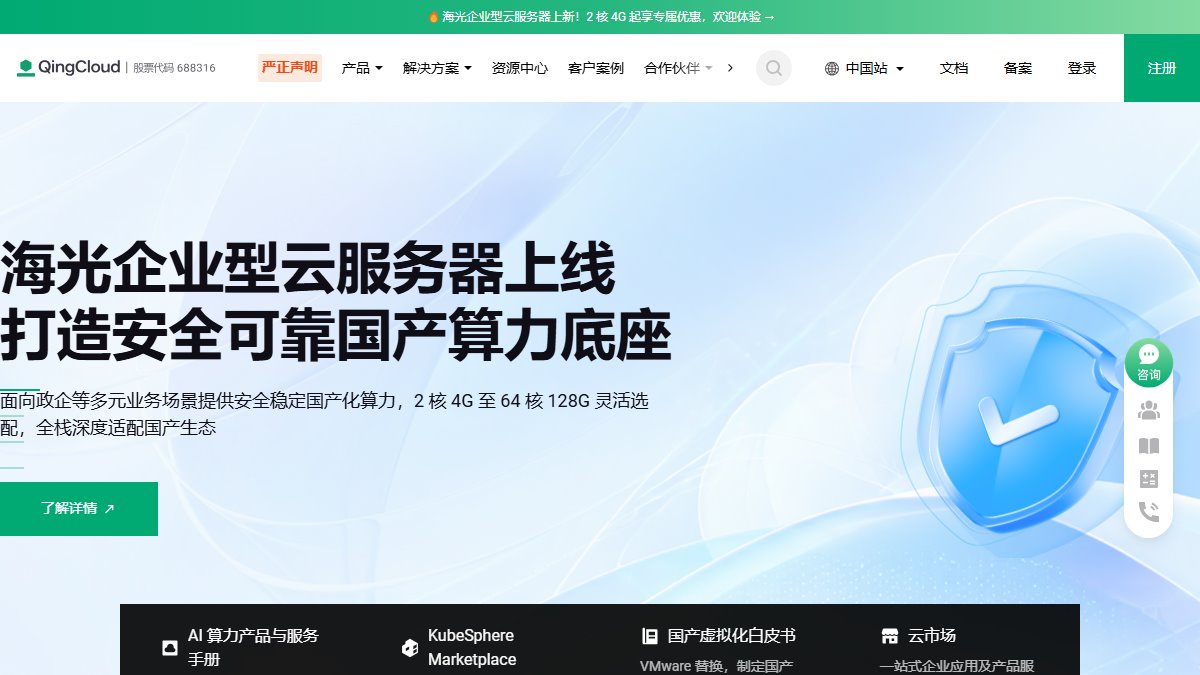
Task: Open the book icon in the floating sidebar
Action: [x=1149, y=446]
